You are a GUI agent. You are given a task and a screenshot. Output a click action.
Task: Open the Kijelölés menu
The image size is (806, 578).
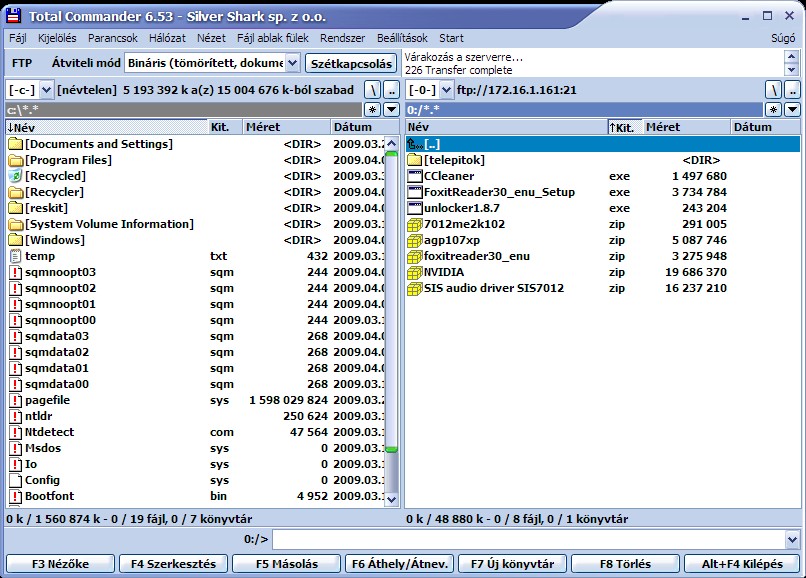click(57, 38)
